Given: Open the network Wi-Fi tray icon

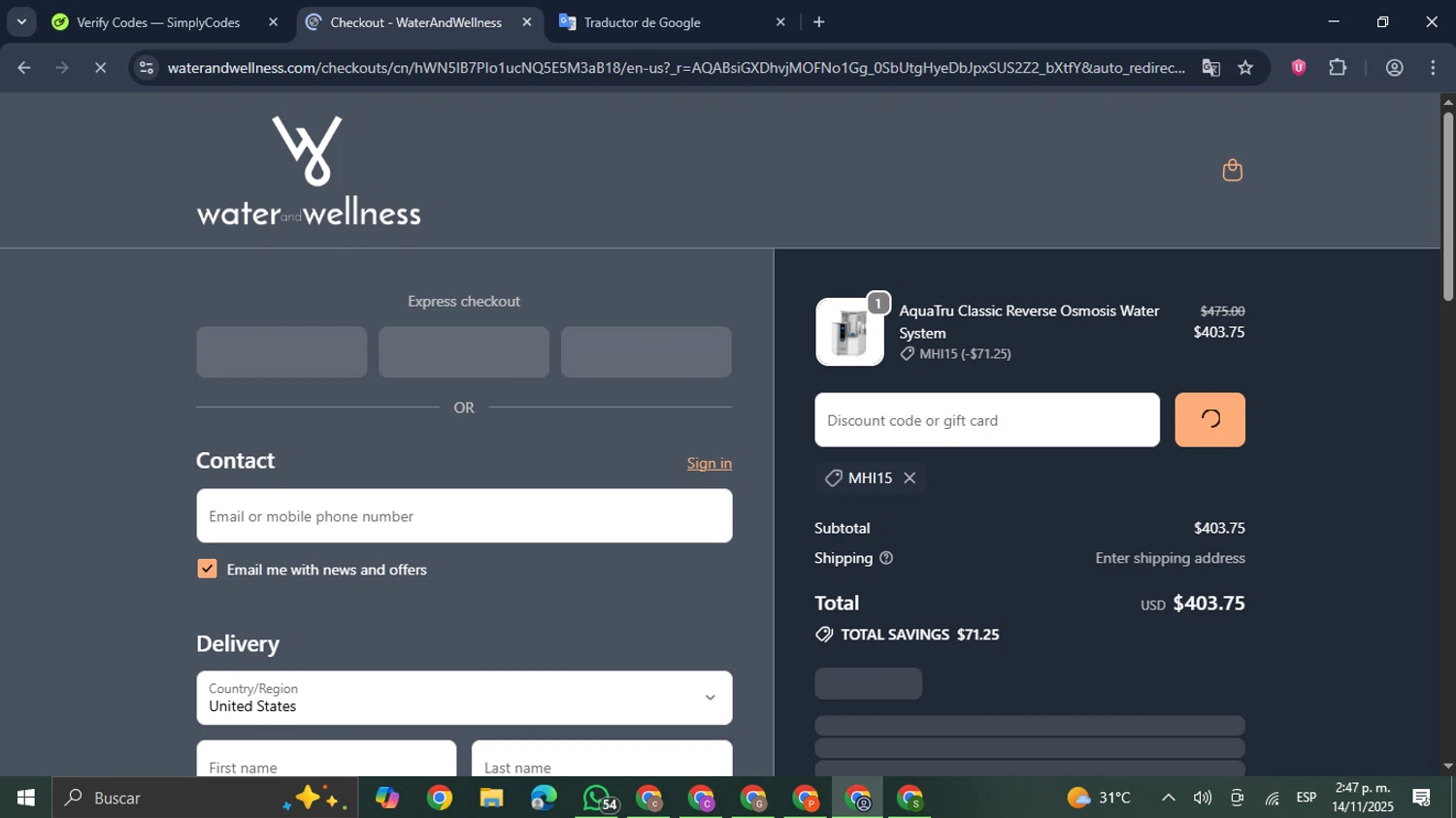Looking at the screenshot, I should tap(1272, 798).
